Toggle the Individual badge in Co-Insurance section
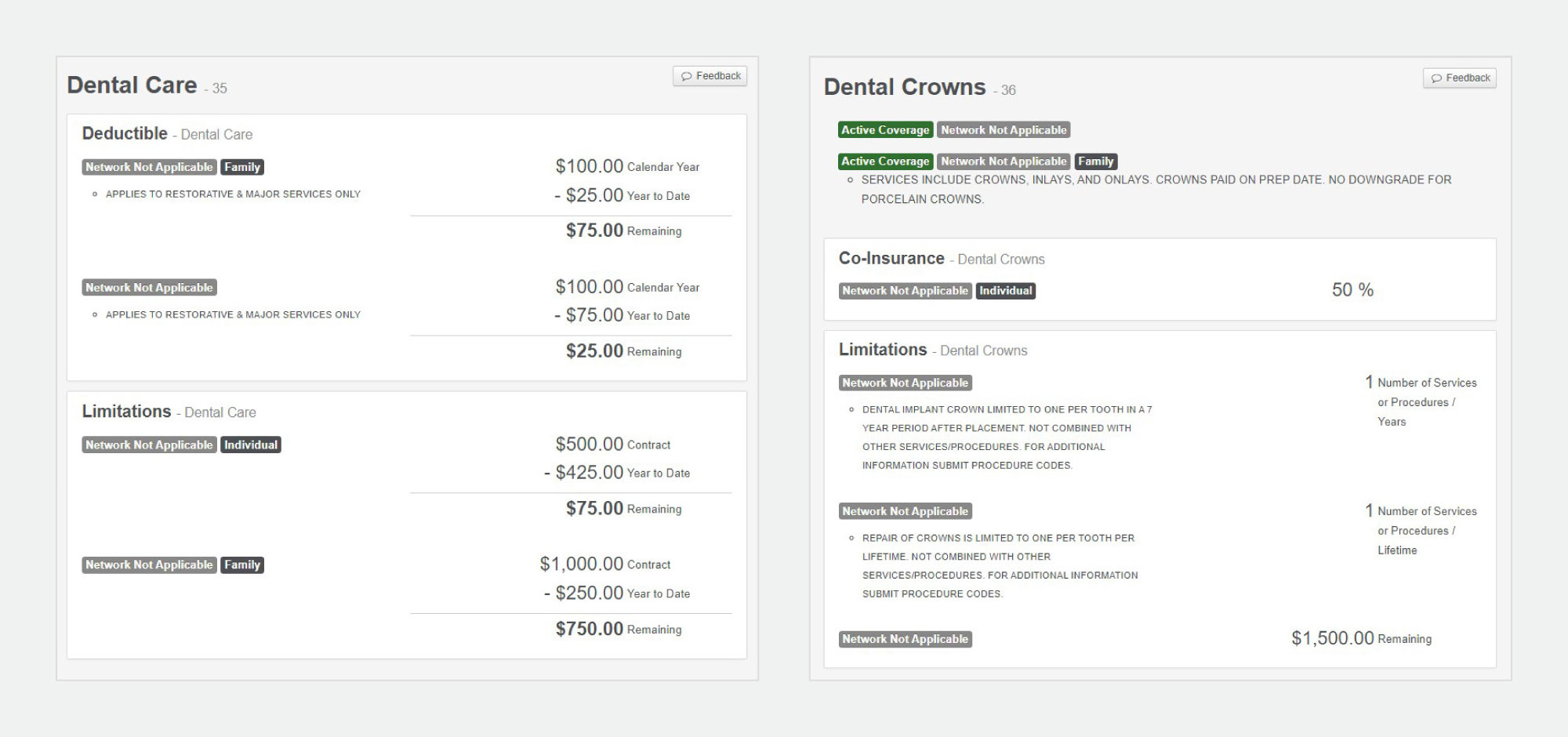 [x=1006, y=290]
